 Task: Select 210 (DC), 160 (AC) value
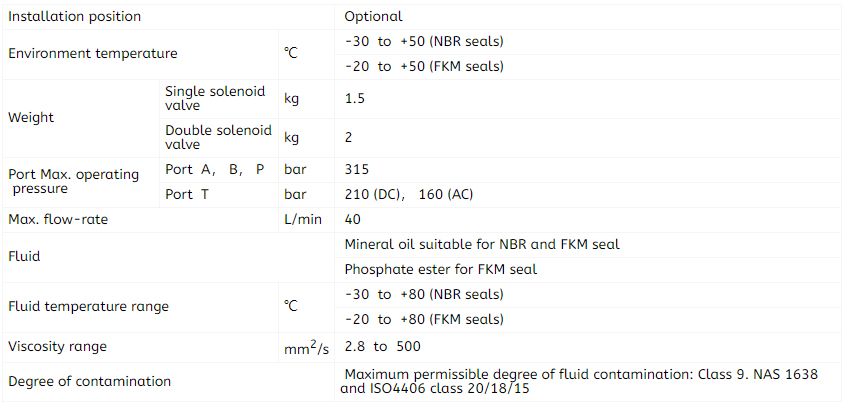point(409,194)
